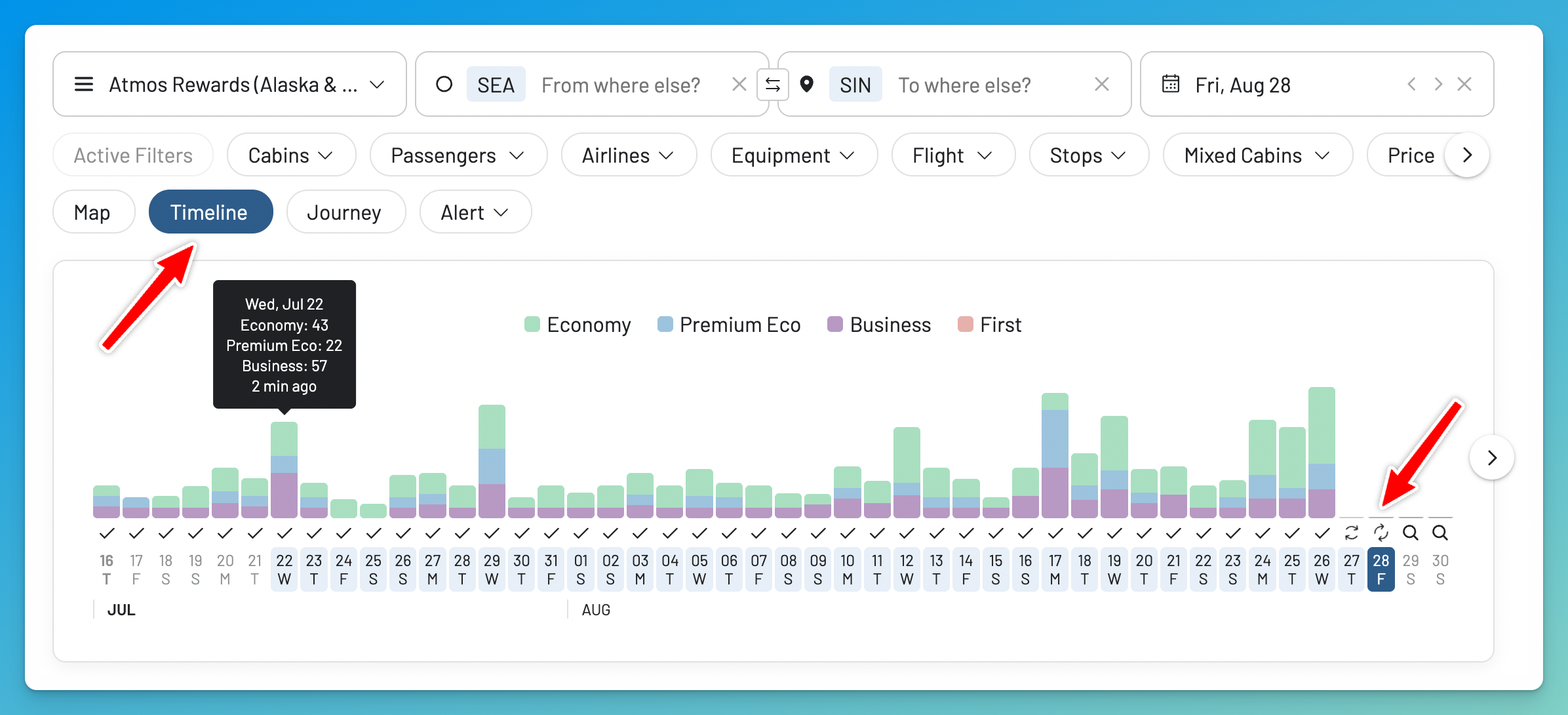Image resolution: width=1568 pixels, height=715 pixels.
Task: Click the Active Filters button
Action: pos(133,155)
